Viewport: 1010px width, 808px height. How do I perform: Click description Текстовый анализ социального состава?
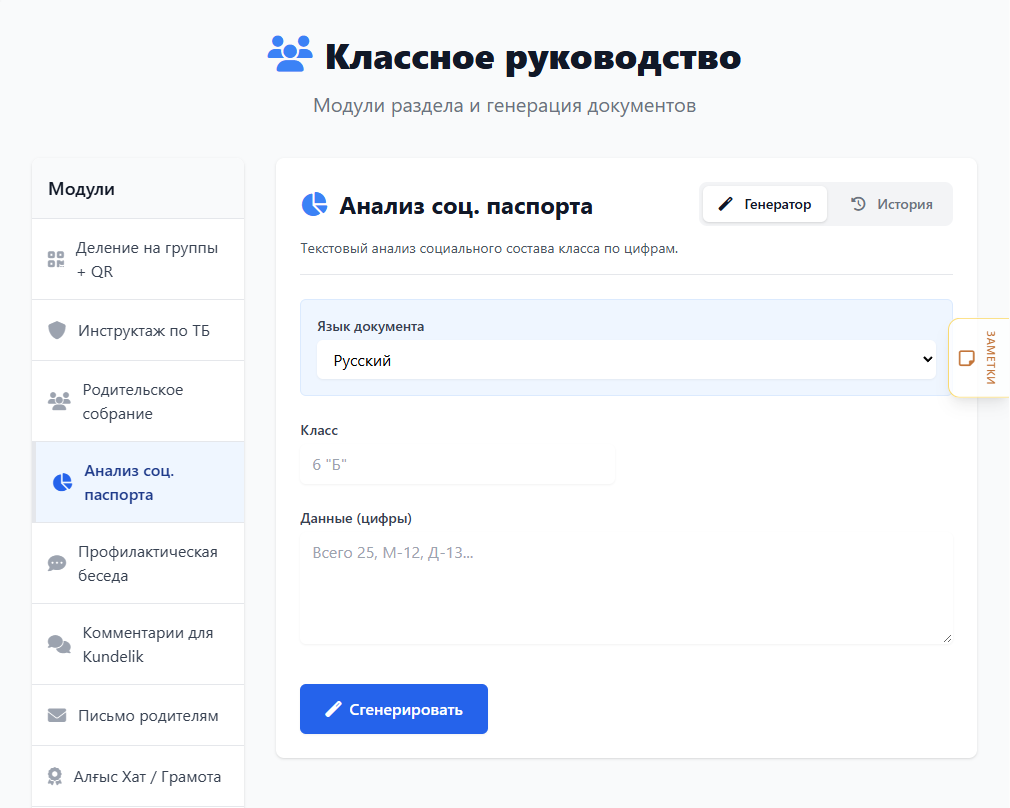pyautogui.click(x=489, y=248)
